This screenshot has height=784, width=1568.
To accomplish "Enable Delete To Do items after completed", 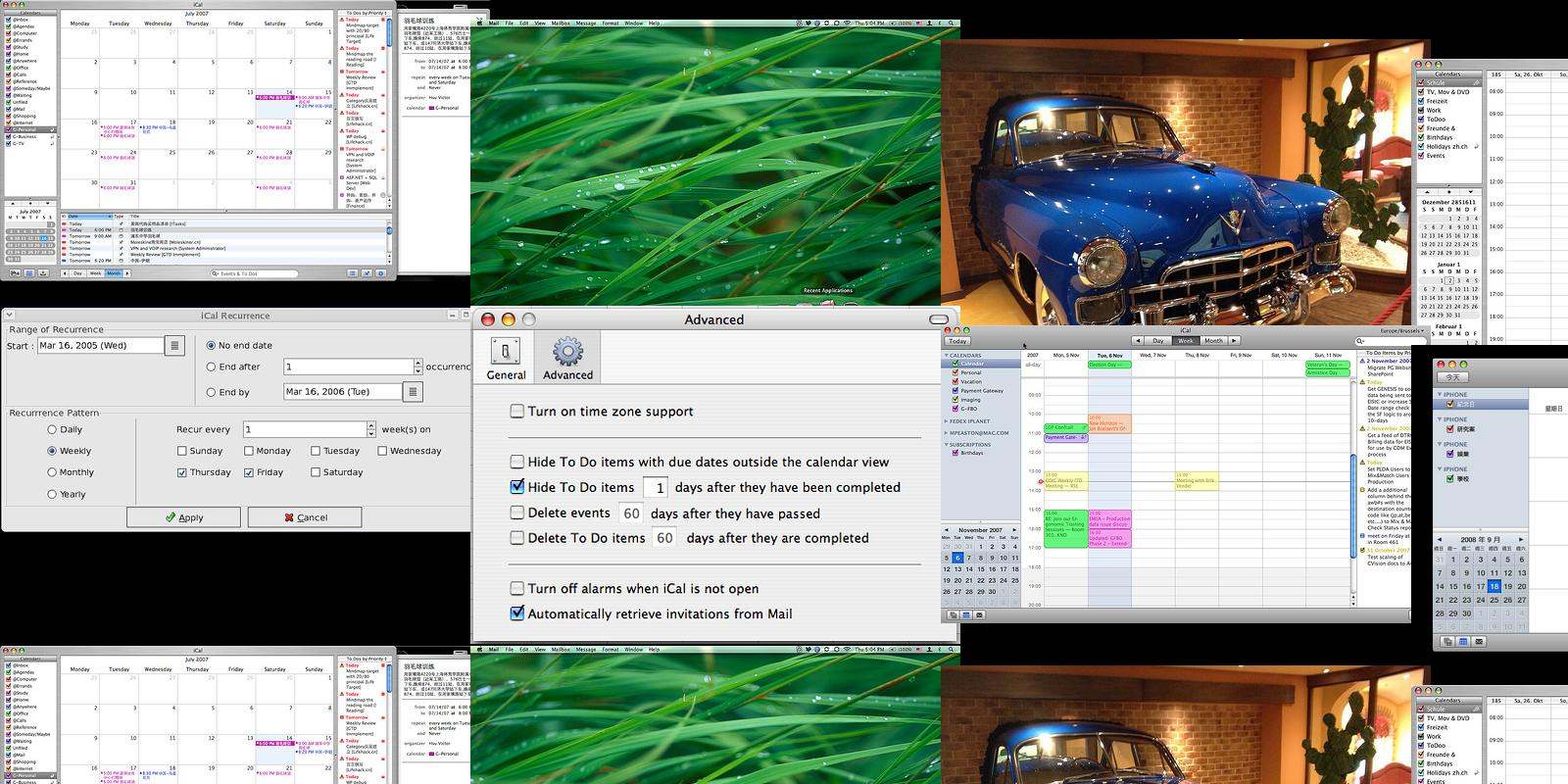I will [x=516, y=537].
